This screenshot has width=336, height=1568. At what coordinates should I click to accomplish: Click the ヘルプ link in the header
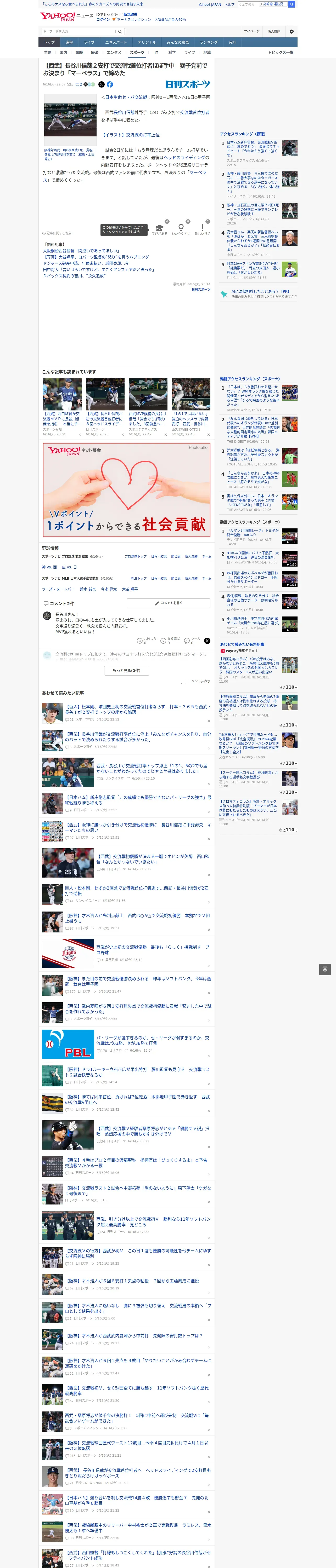[x=229, y=4]
